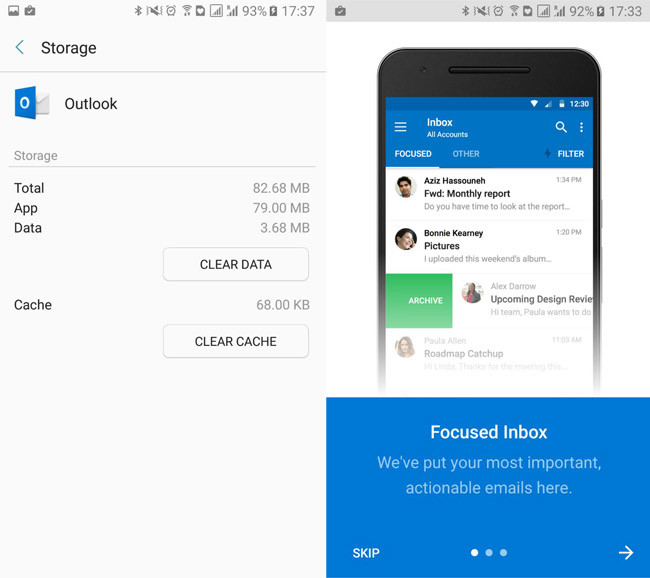Tap the green ARCHIVE swipe action
Image resolution: width=650 pixels, height=578 pixels.
419,301
